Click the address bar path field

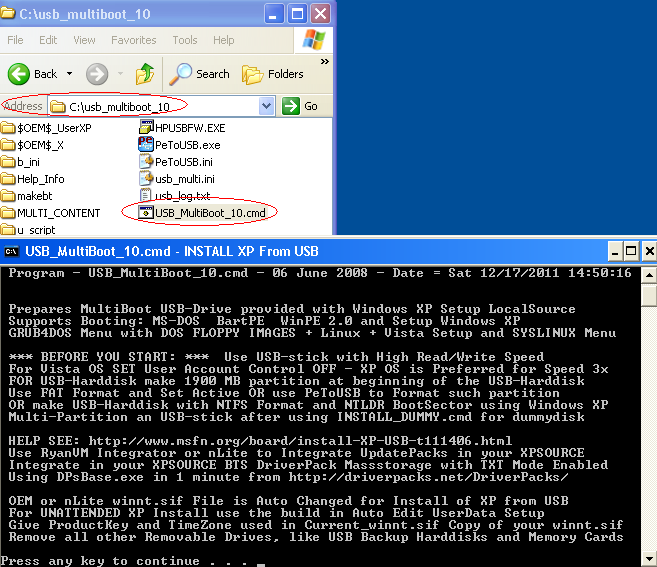click(x=160, y=106)
